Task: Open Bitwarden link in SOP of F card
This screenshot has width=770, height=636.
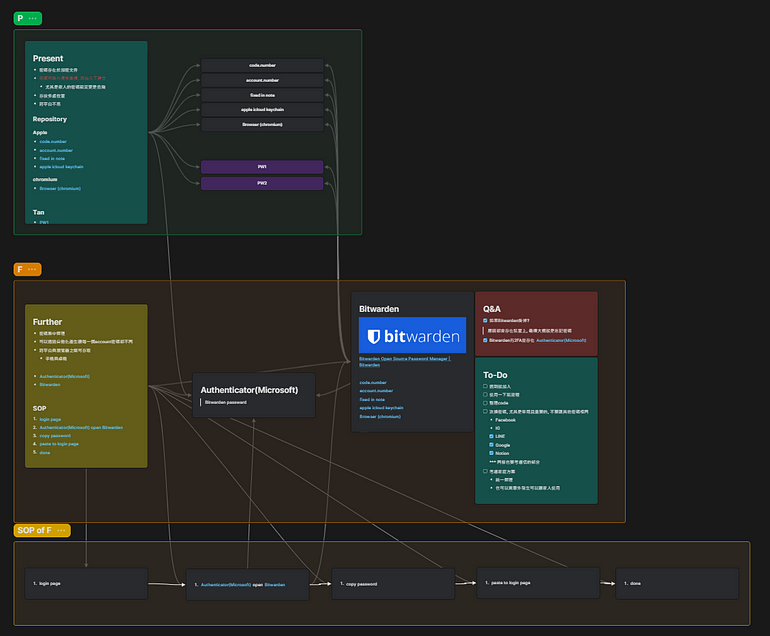Action: pos(275,585)
